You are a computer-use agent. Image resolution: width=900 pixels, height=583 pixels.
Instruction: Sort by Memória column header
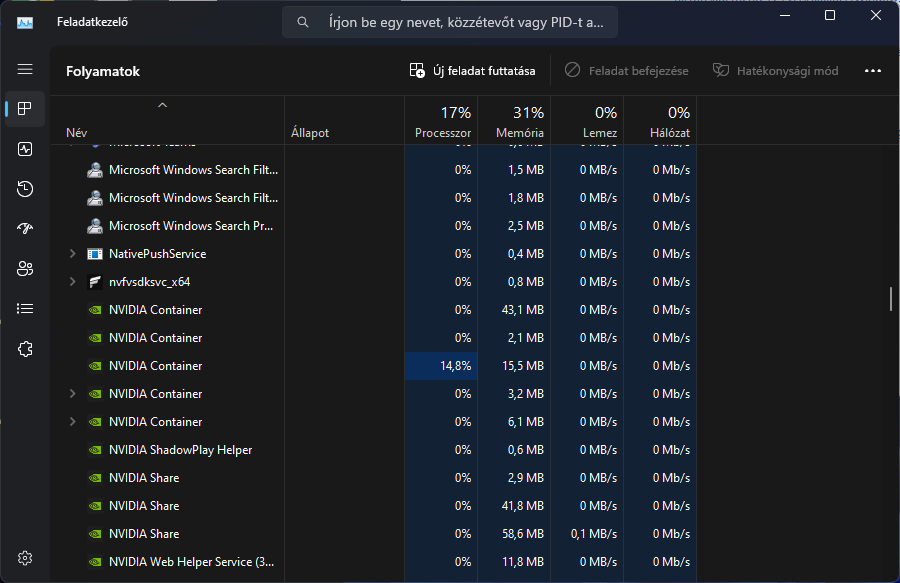pyautogui.click(x=514, y=121)
